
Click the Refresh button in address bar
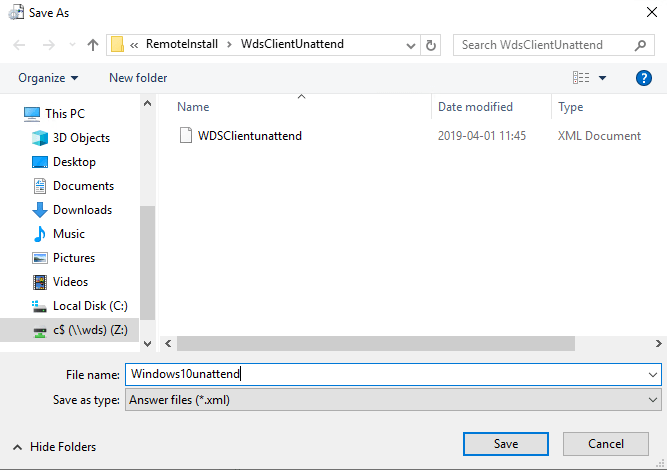[x=431, y=45]
